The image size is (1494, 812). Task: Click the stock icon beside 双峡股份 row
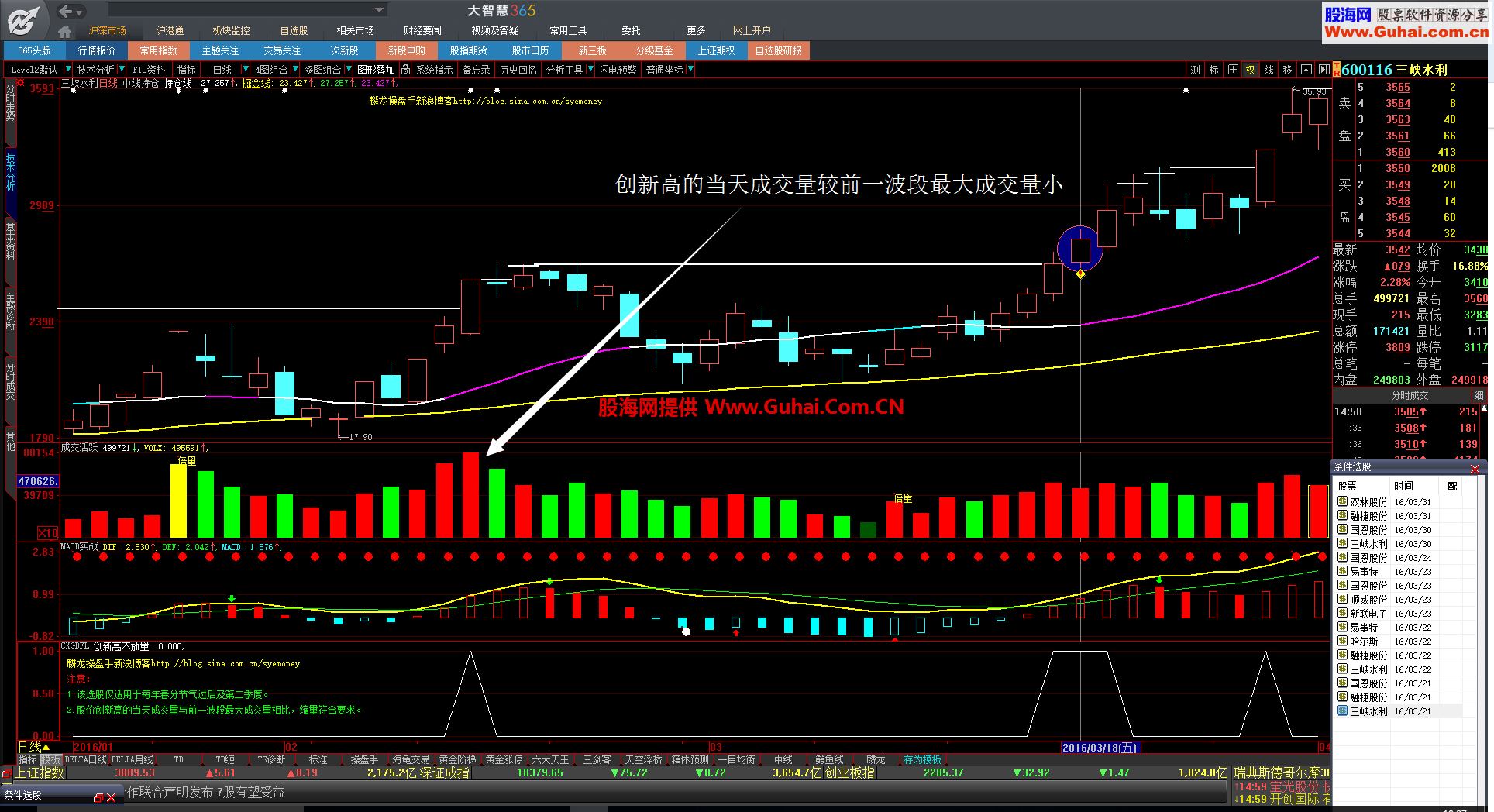pyautogui.click(x=1342, y=502)
